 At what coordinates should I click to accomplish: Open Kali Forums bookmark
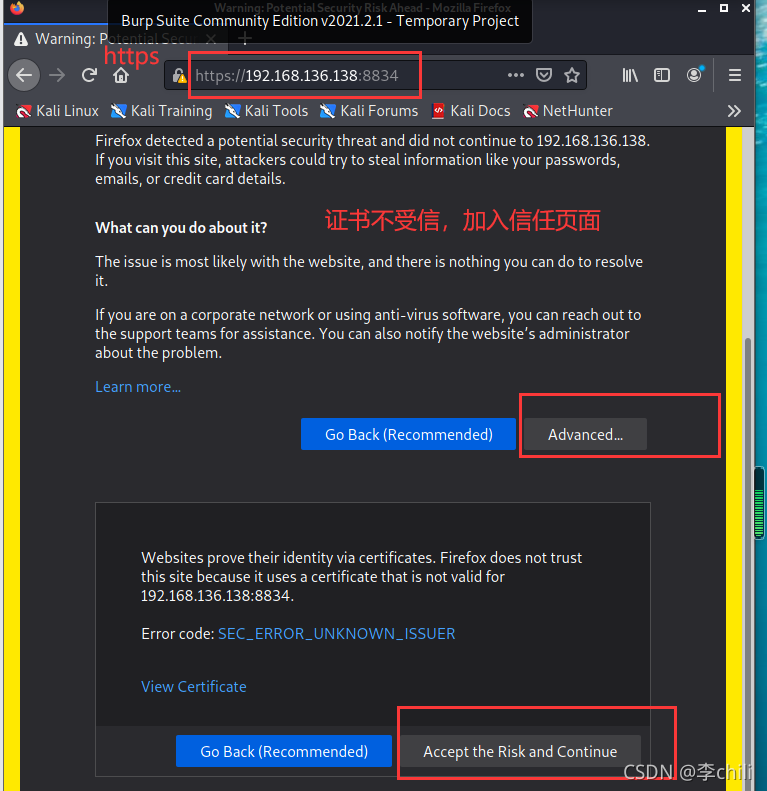369,111
